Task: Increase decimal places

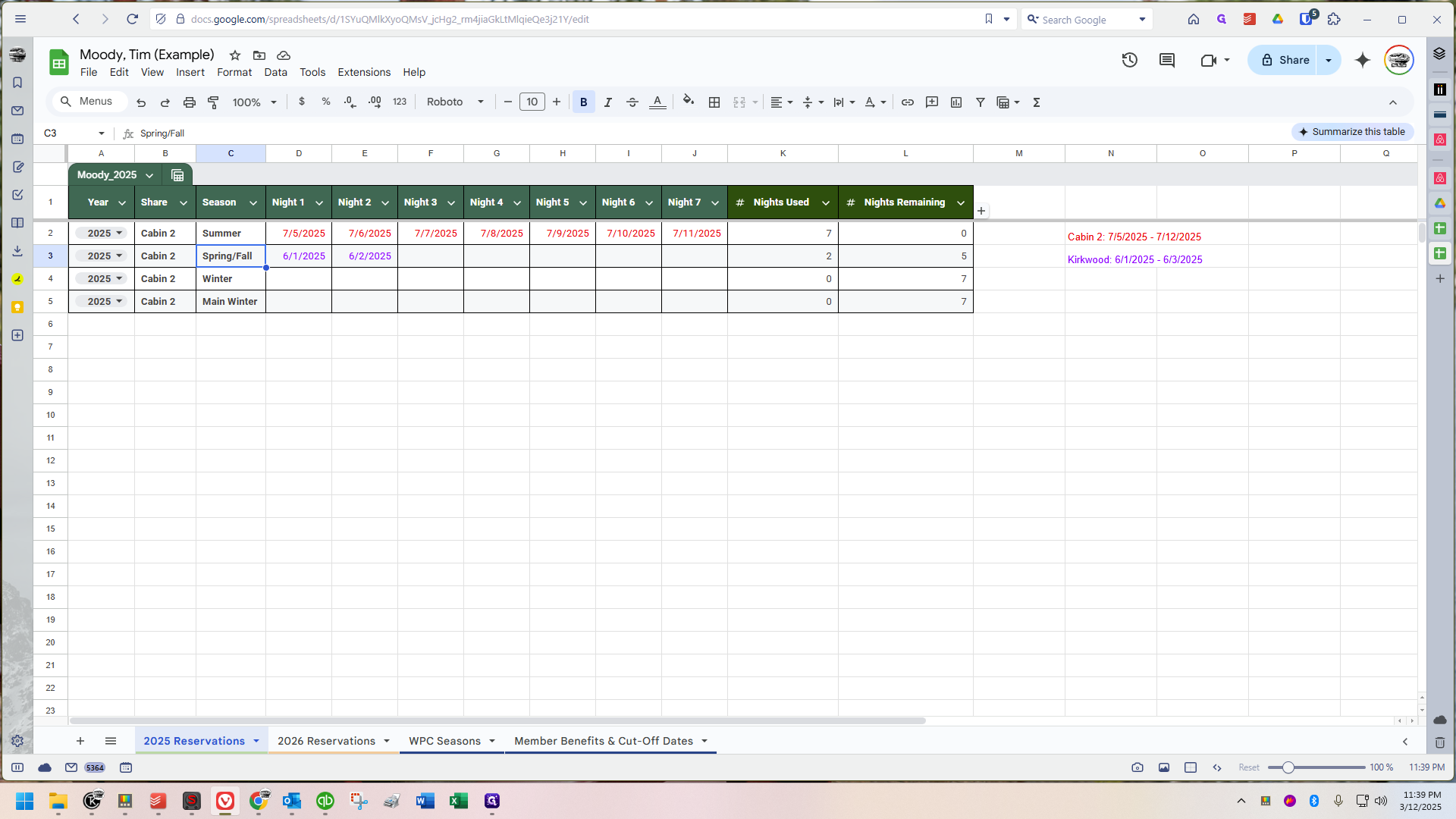Action: coord(375,102)
